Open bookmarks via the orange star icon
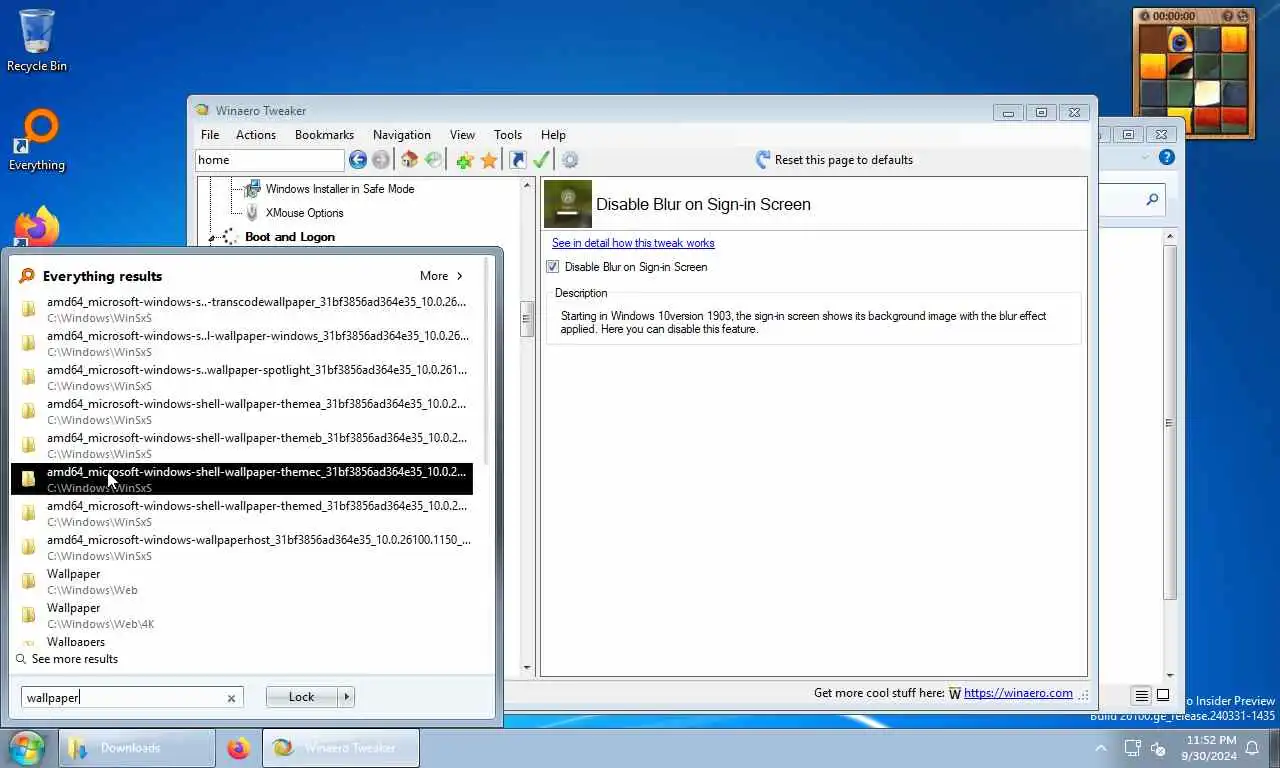The height and width of the screenshot is (768, 1280). 489,160
